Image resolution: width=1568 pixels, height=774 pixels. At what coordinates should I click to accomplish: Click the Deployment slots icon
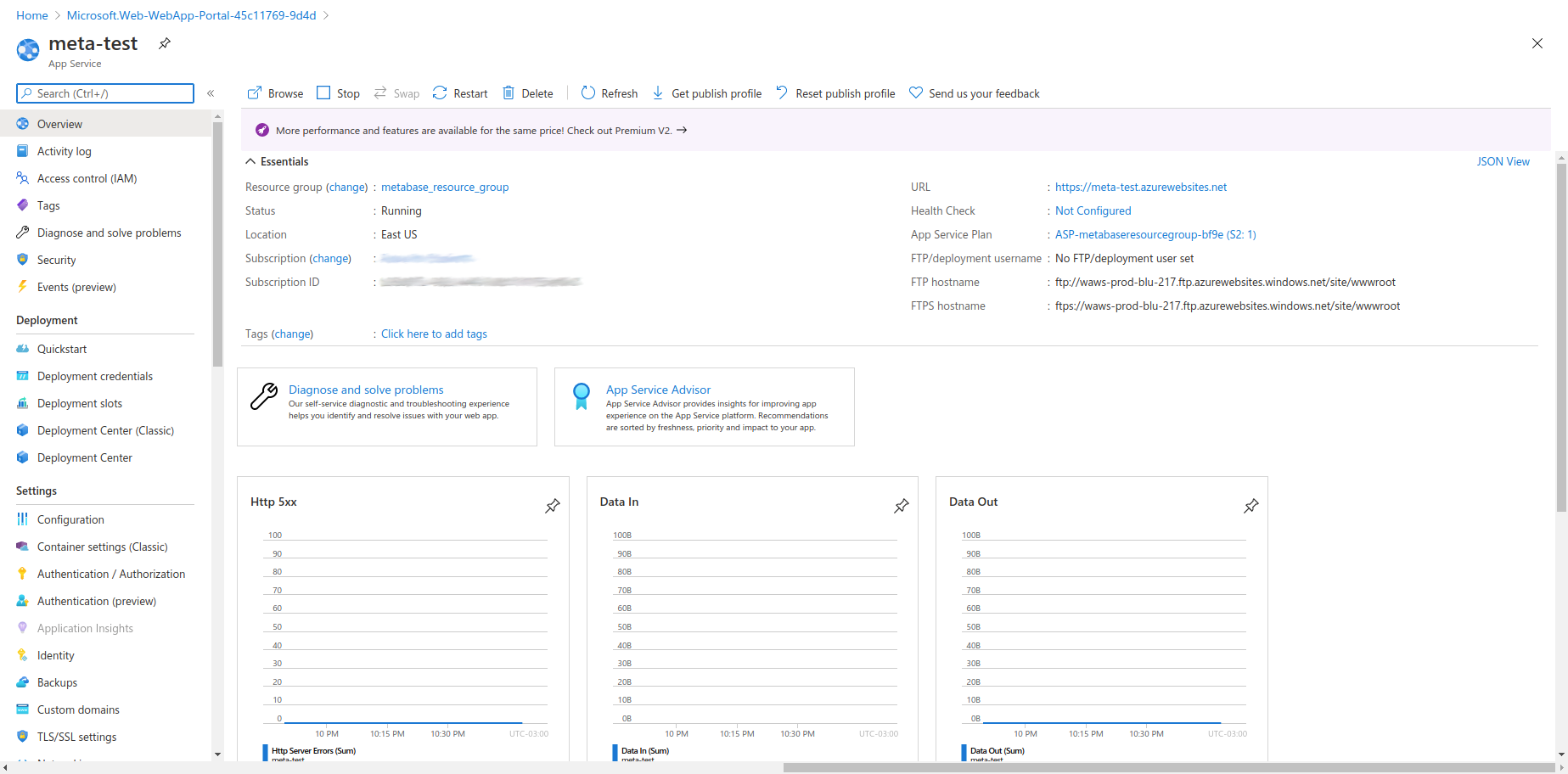[23, 403]
